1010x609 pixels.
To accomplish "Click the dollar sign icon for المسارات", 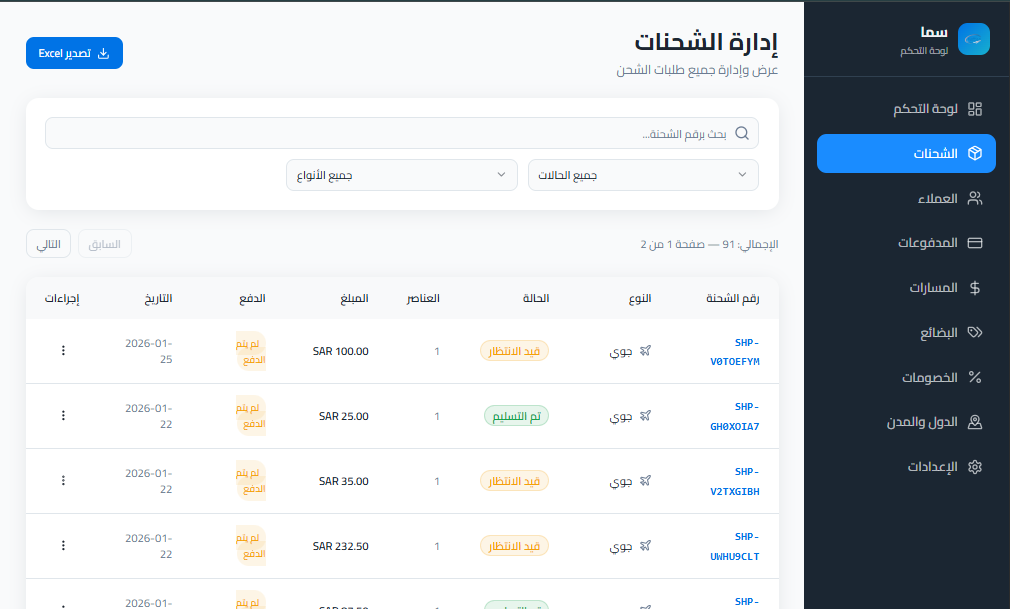I will click(x=976, y=288).
